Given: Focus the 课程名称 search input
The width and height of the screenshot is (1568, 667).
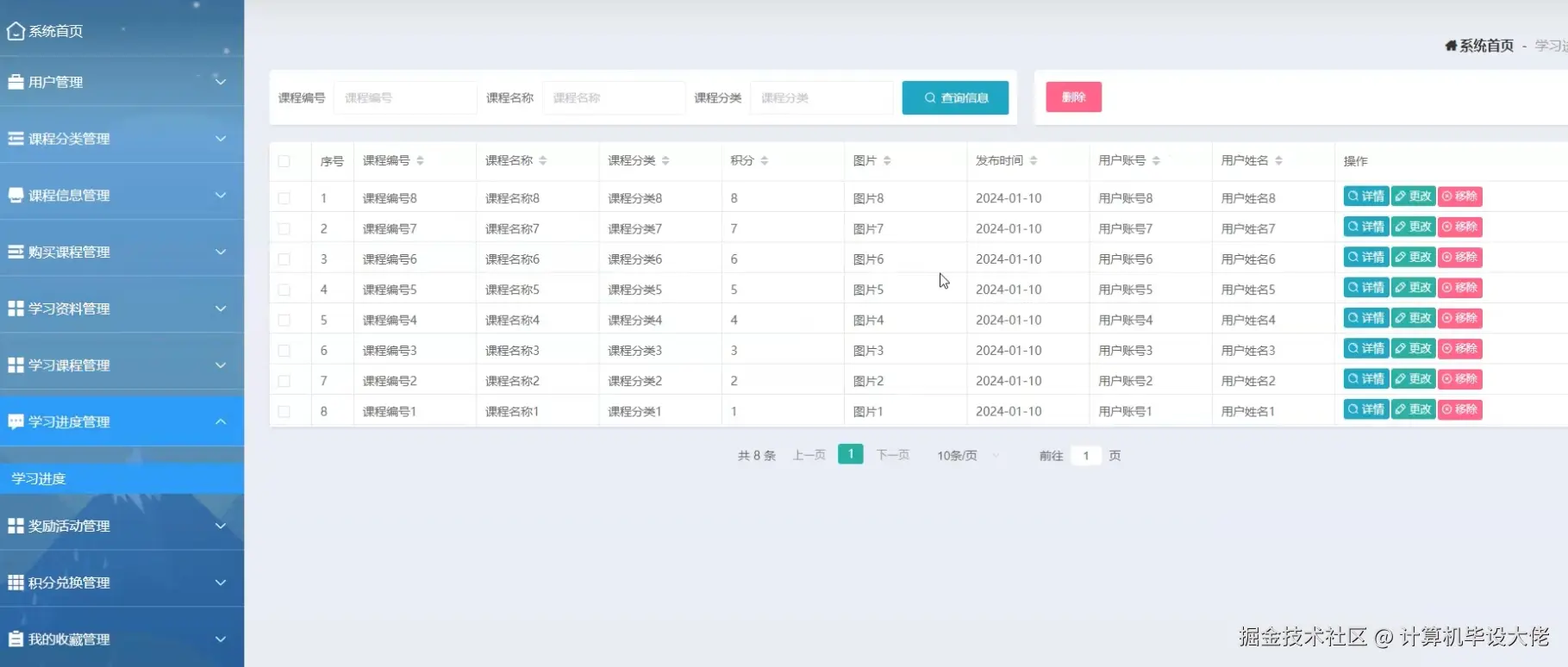Looking at the screenshot, I should point(614,97).
